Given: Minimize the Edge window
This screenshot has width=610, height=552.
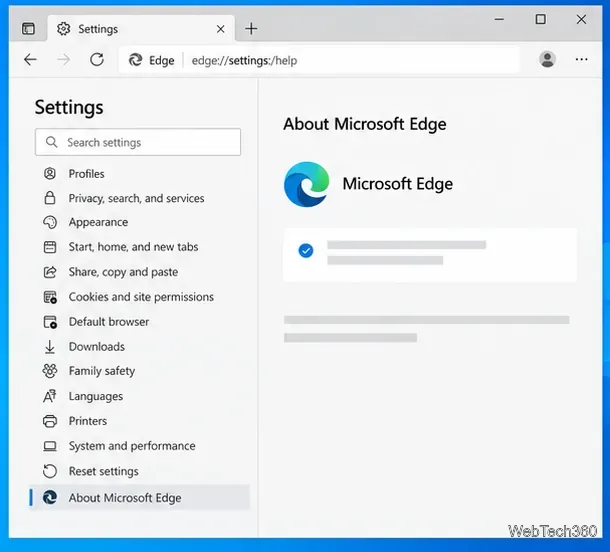Looking at the screenshot, I should tap(499, 19).
